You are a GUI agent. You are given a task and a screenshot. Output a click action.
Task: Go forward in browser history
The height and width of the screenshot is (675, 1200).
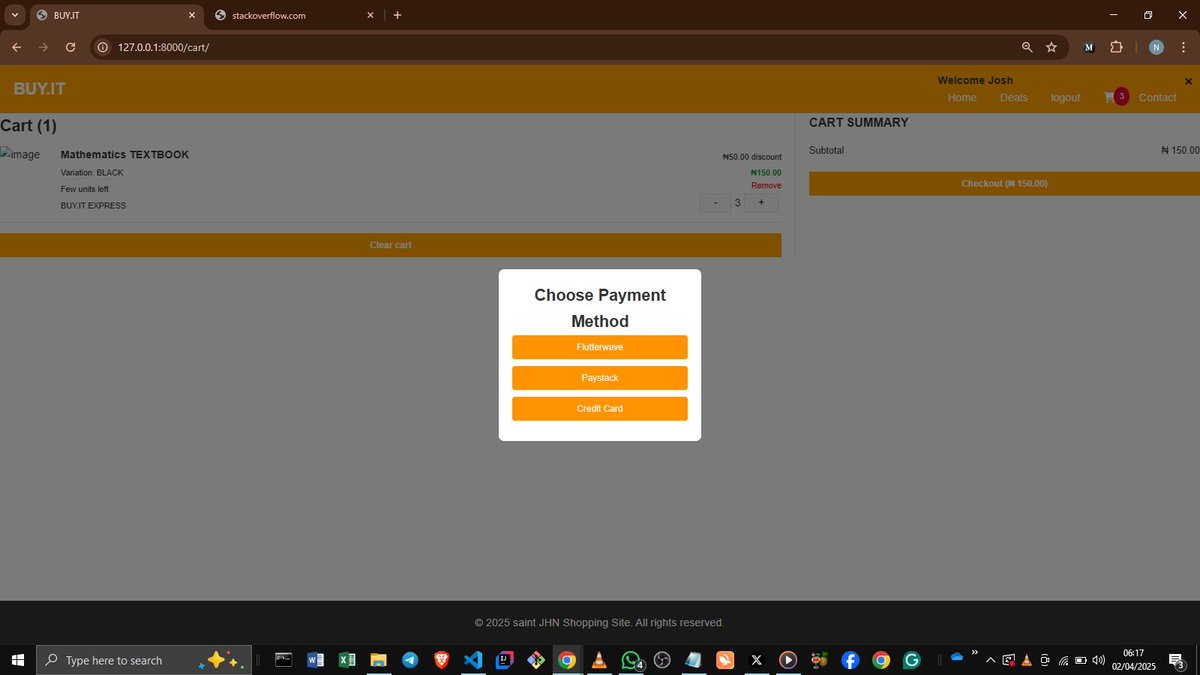click(43, 47)
